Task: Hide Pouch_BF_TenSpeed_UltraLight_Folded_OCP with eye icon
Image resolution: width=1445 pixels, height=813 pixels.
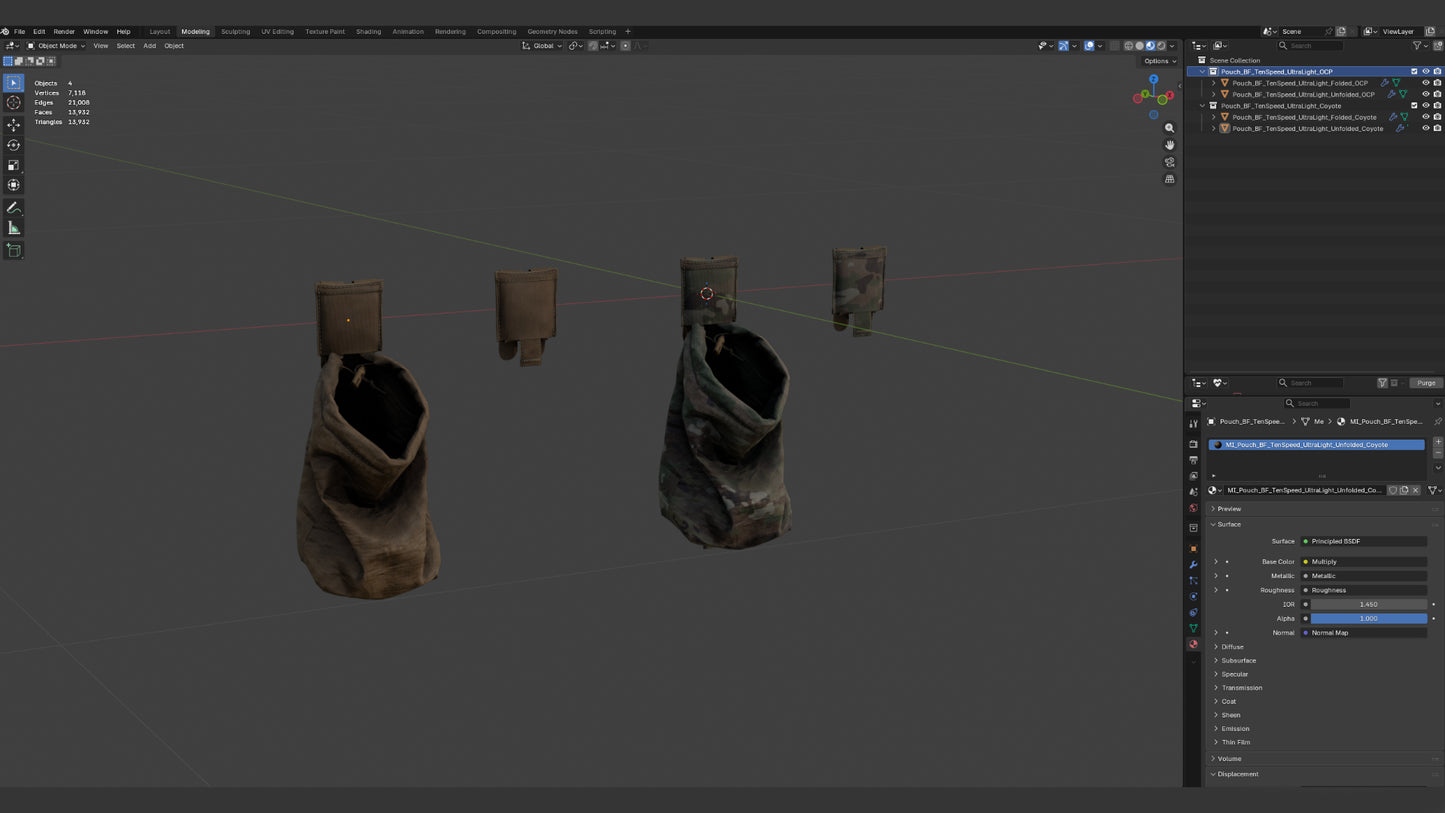Action: pos(1426,83)
